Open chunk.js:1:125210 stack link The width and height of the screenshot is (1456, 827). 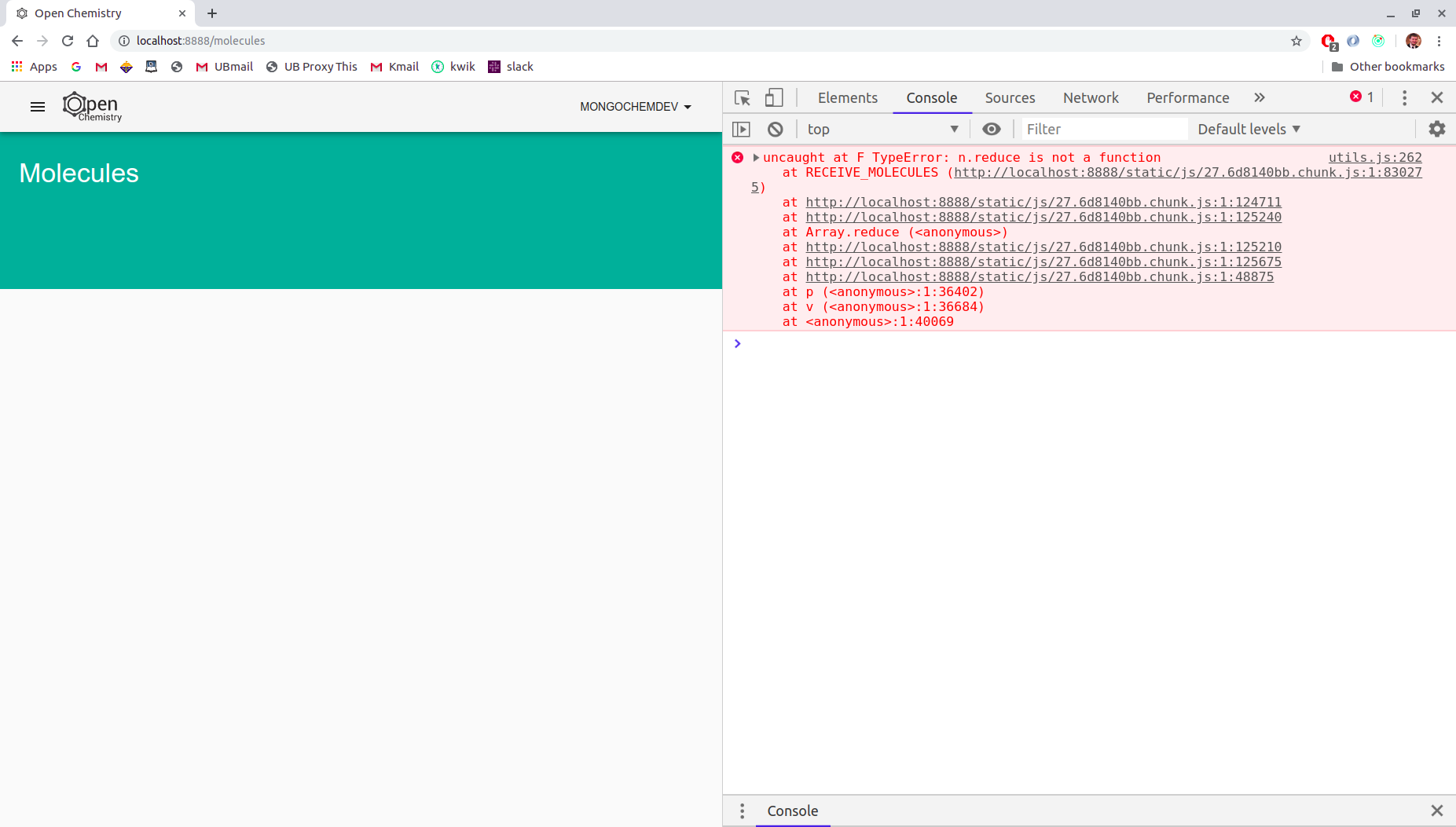click(1043, 247)
